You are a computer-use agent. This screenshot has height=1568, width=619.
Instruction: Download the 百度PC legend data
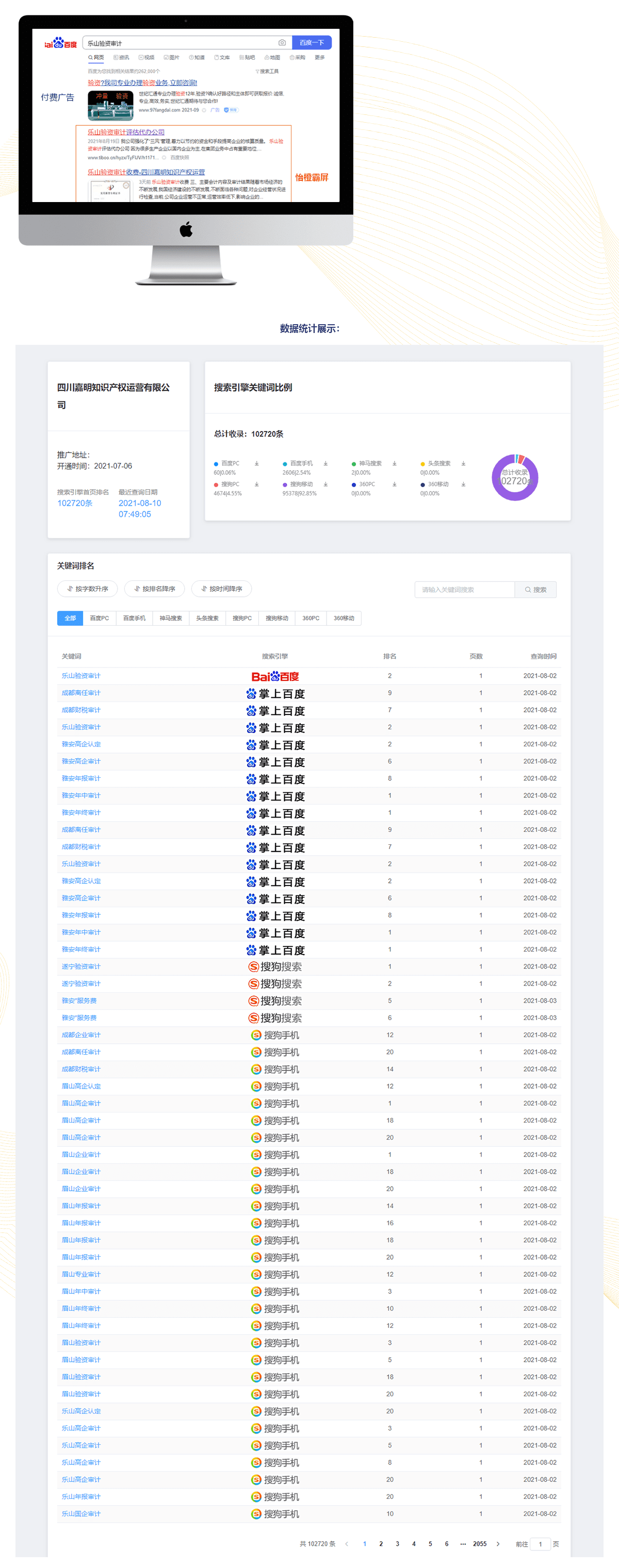pos(256,464)
